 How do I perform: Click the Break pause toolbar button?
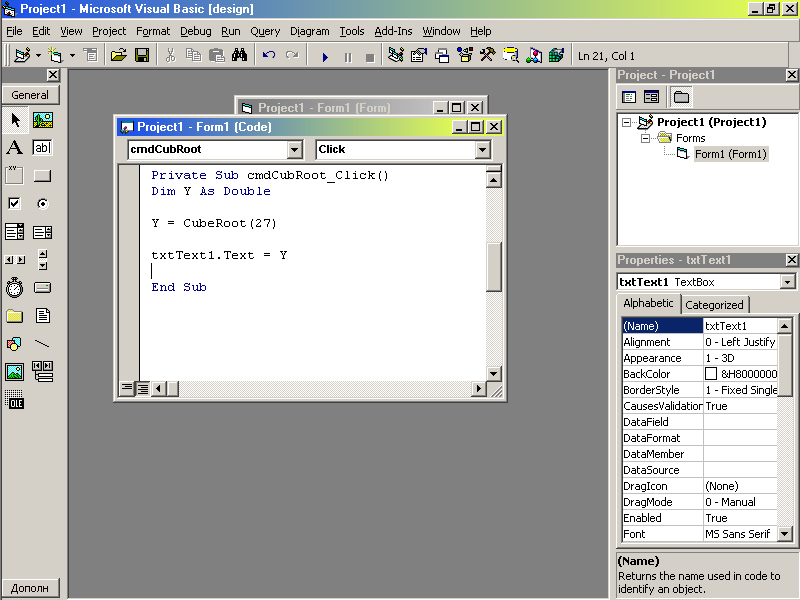(348, 56)
